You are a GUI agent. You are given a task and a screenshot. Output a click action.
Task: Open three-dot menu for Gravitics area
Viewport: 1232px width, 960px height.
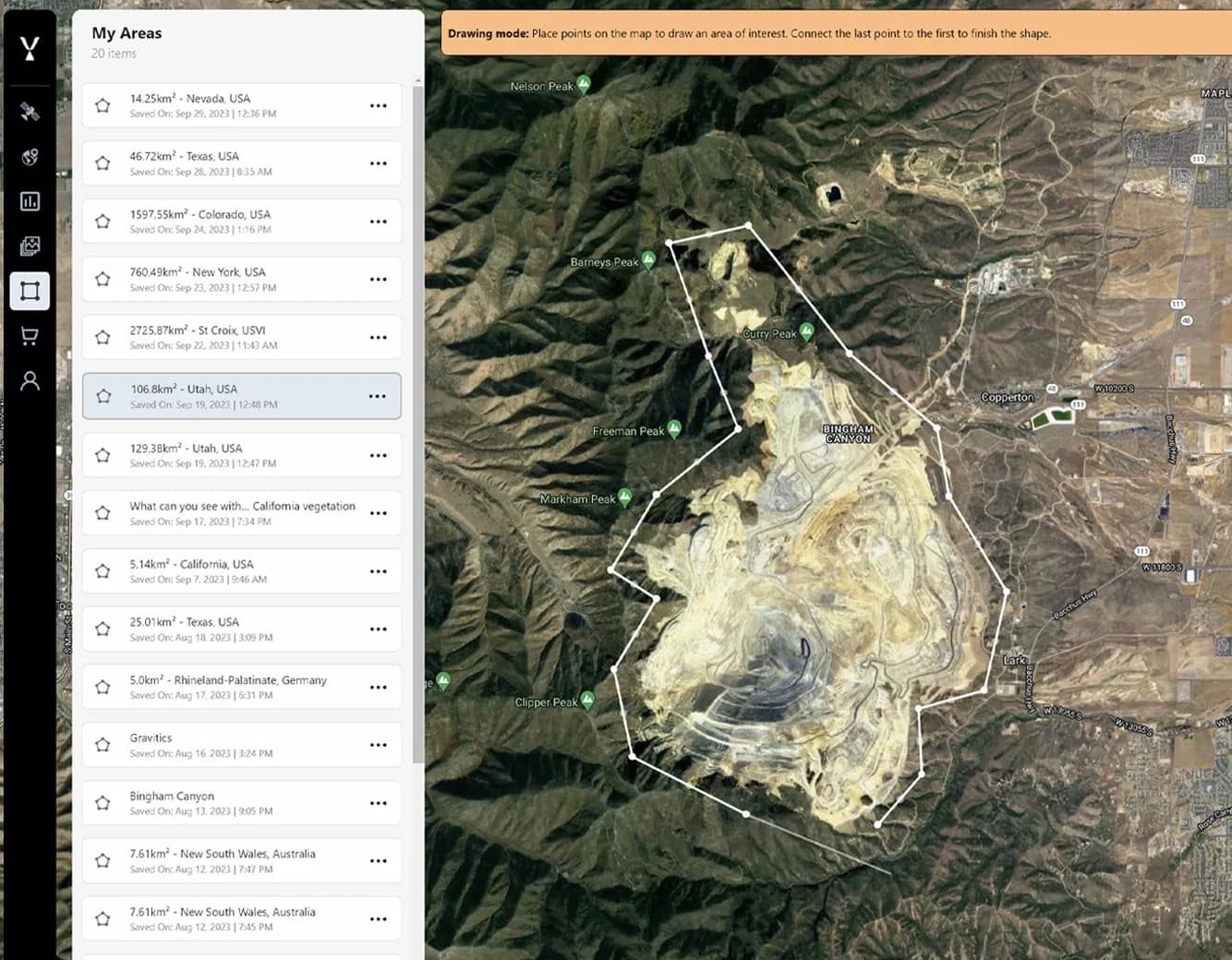[378, 745]
